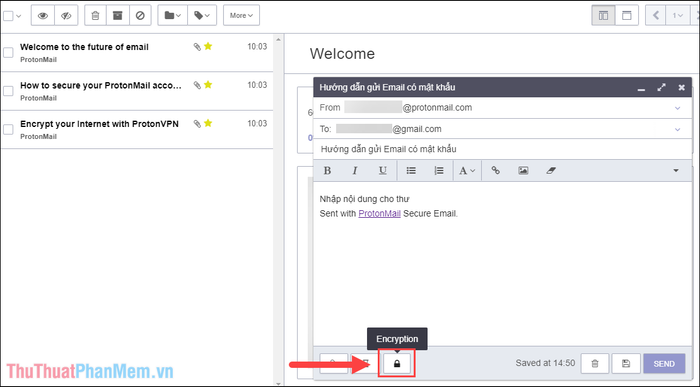The image size is (700, 387).
Task: Open the ProtonMail link in signature
Action: (379, 214)
